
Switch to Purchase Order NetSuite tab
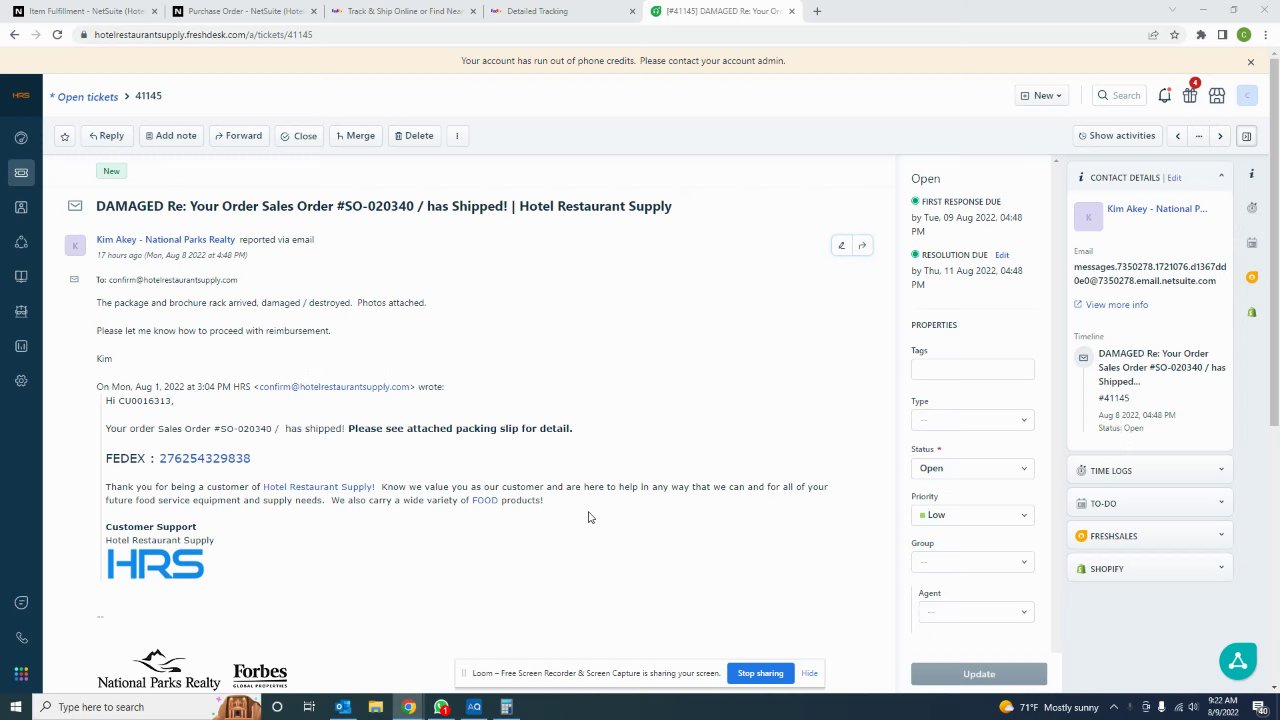click(243, 12)
